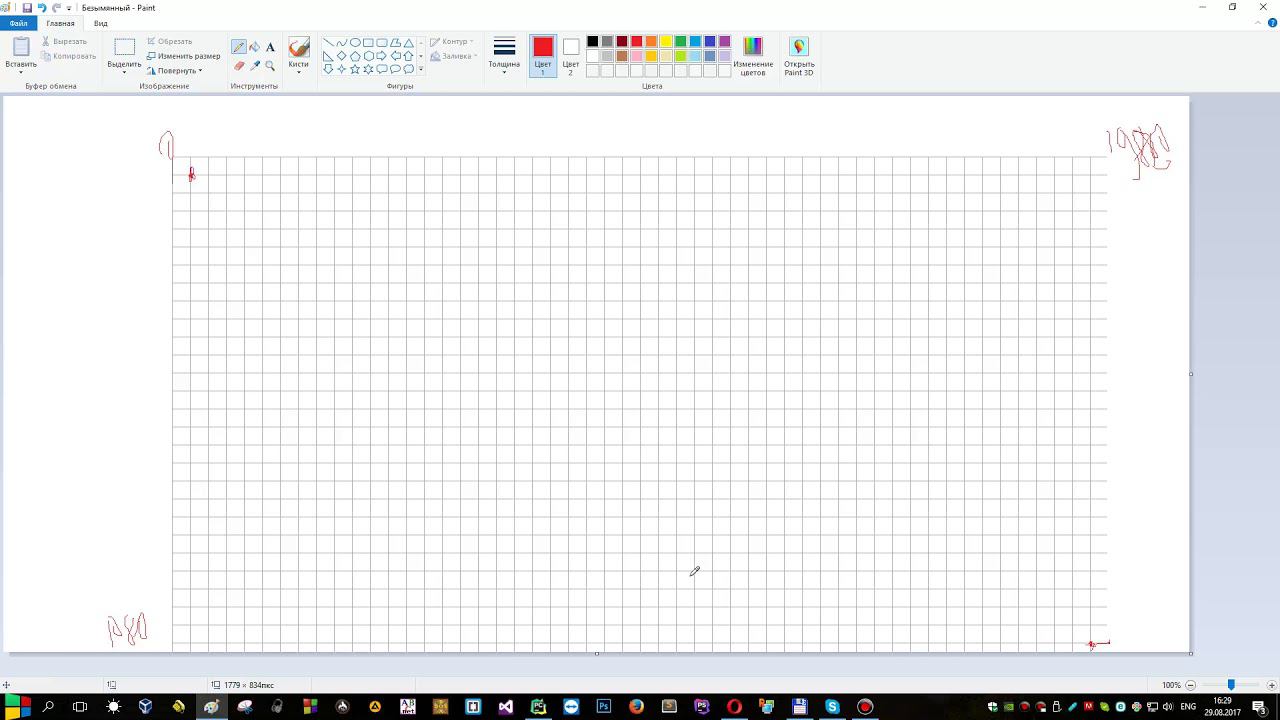Choose the Diamond shape

coord(341,56)
